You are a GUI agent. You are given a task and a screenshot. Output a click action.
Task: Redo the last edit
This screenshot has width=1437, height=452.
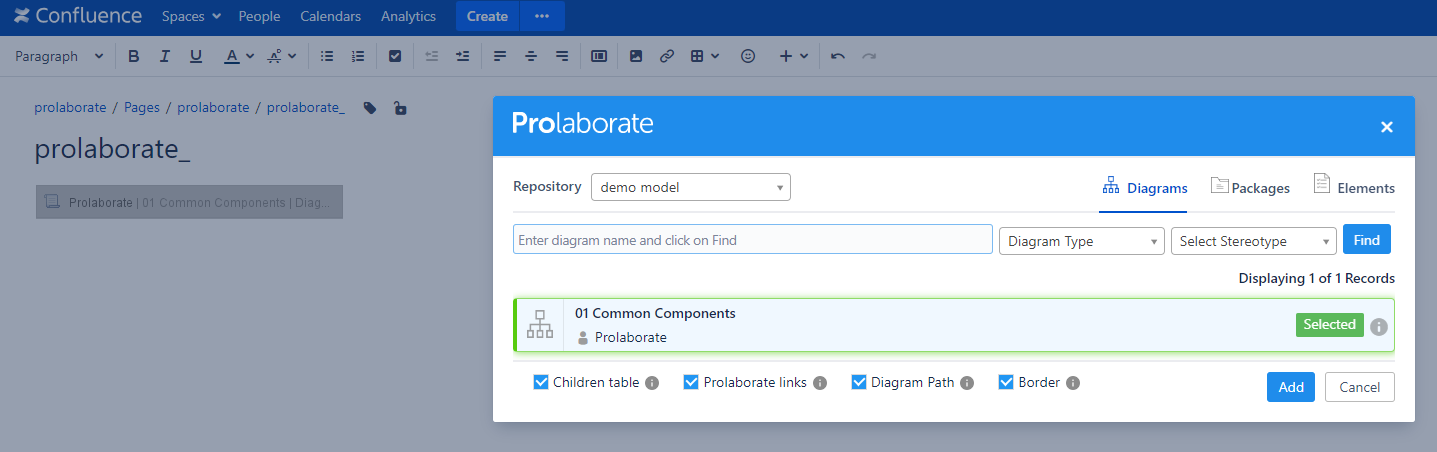click(869, 56)
